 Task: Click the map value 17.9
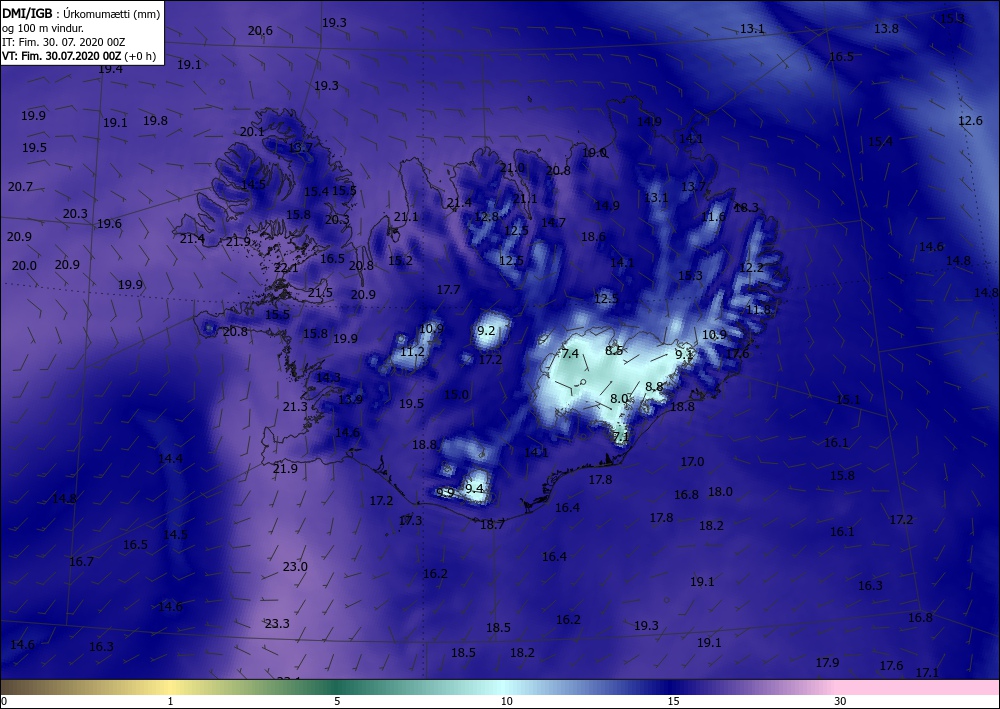[x=827, y=662]
